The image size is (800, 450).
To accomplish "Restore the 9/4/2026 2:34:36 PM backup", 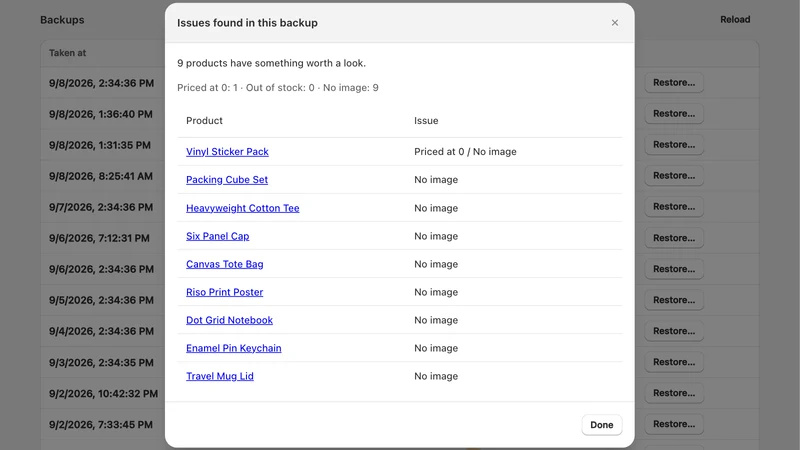I will [674, 331].
